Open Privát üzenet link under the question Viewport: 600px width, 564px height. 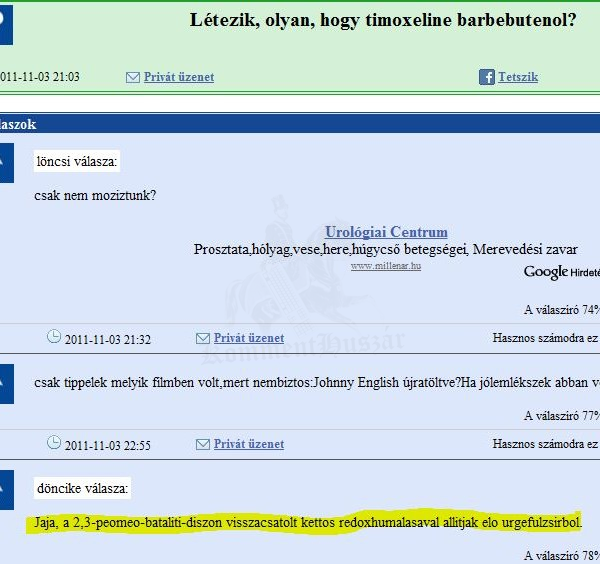pyautogui.click(x=179, y=77)
